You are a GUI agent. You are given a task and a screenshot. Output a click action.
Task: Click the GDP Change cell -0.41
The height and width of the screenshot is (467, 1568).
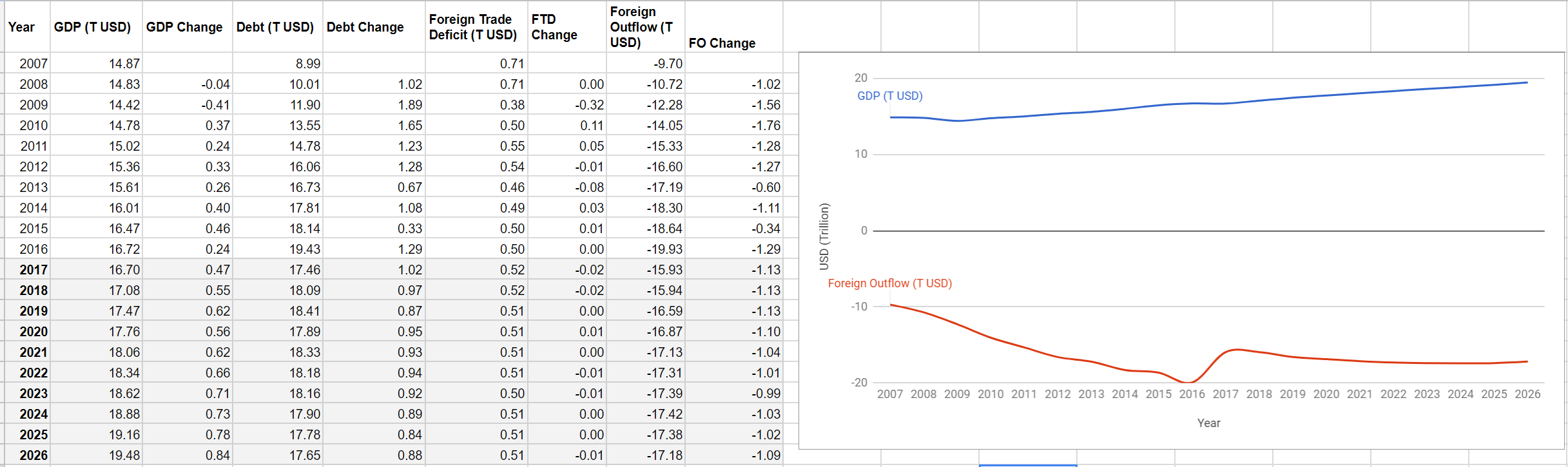187,104
